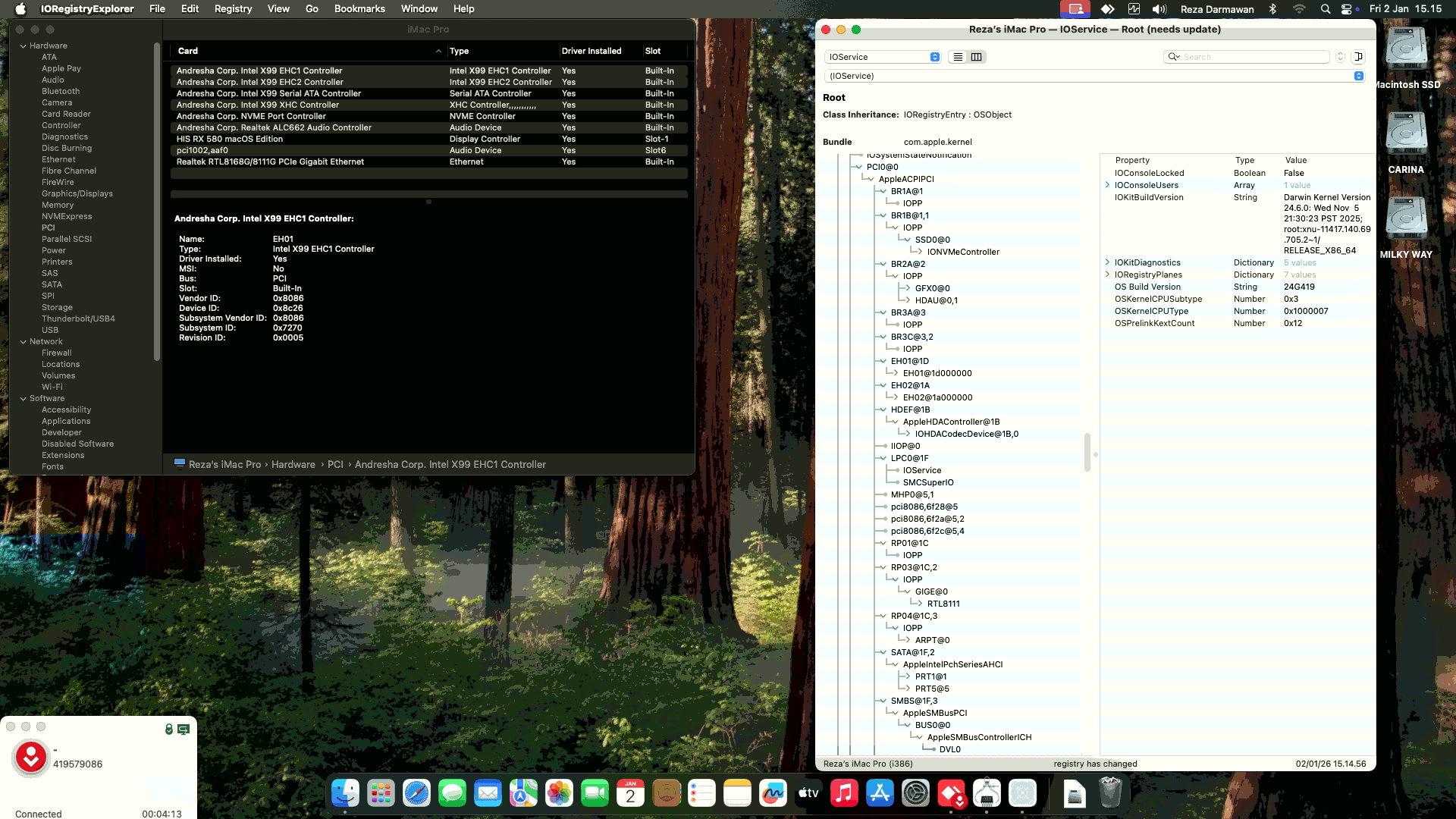Collapse the Software section in sidebar
The height and width of the screenshot is (819, 1456).
[24, 398]
